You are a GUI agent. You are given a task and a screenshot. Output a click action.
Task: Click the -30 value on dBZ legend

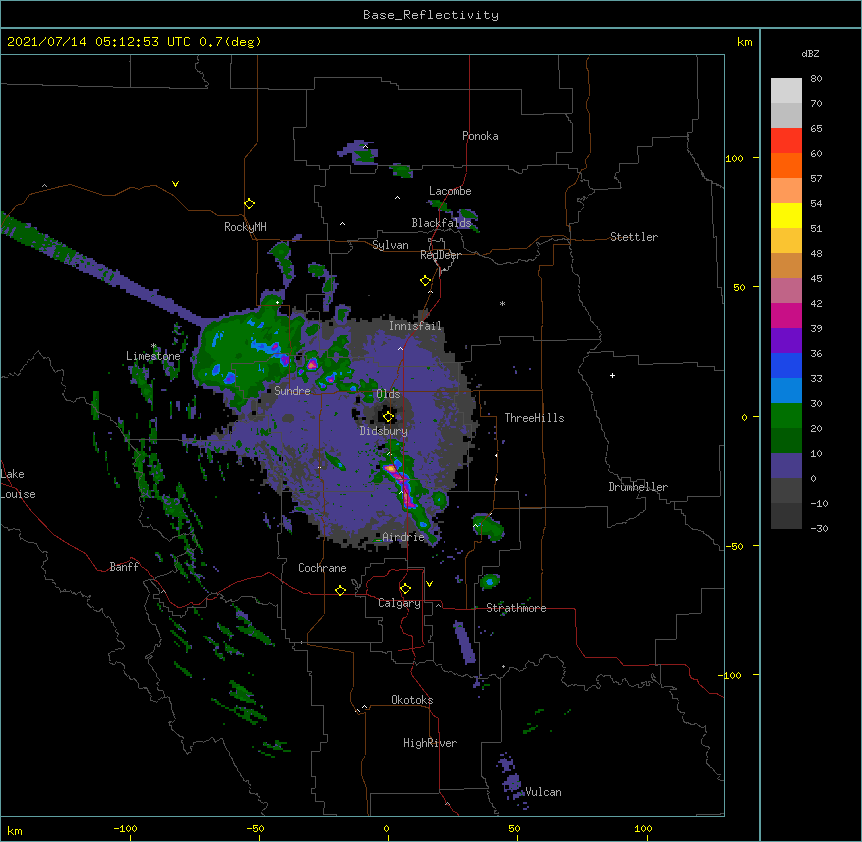click(819, 528)
